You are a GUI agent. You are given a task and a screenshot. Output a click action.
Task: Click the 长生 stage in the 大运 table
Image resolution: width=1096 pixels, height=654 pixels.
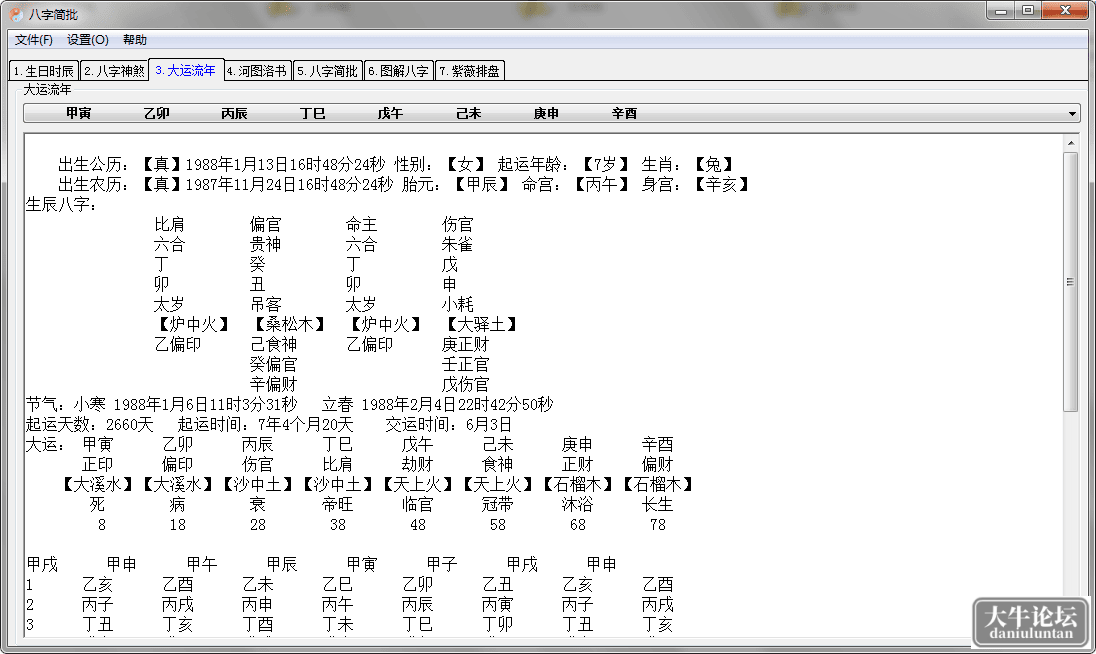pyautogui.click(x=658, y=504)
